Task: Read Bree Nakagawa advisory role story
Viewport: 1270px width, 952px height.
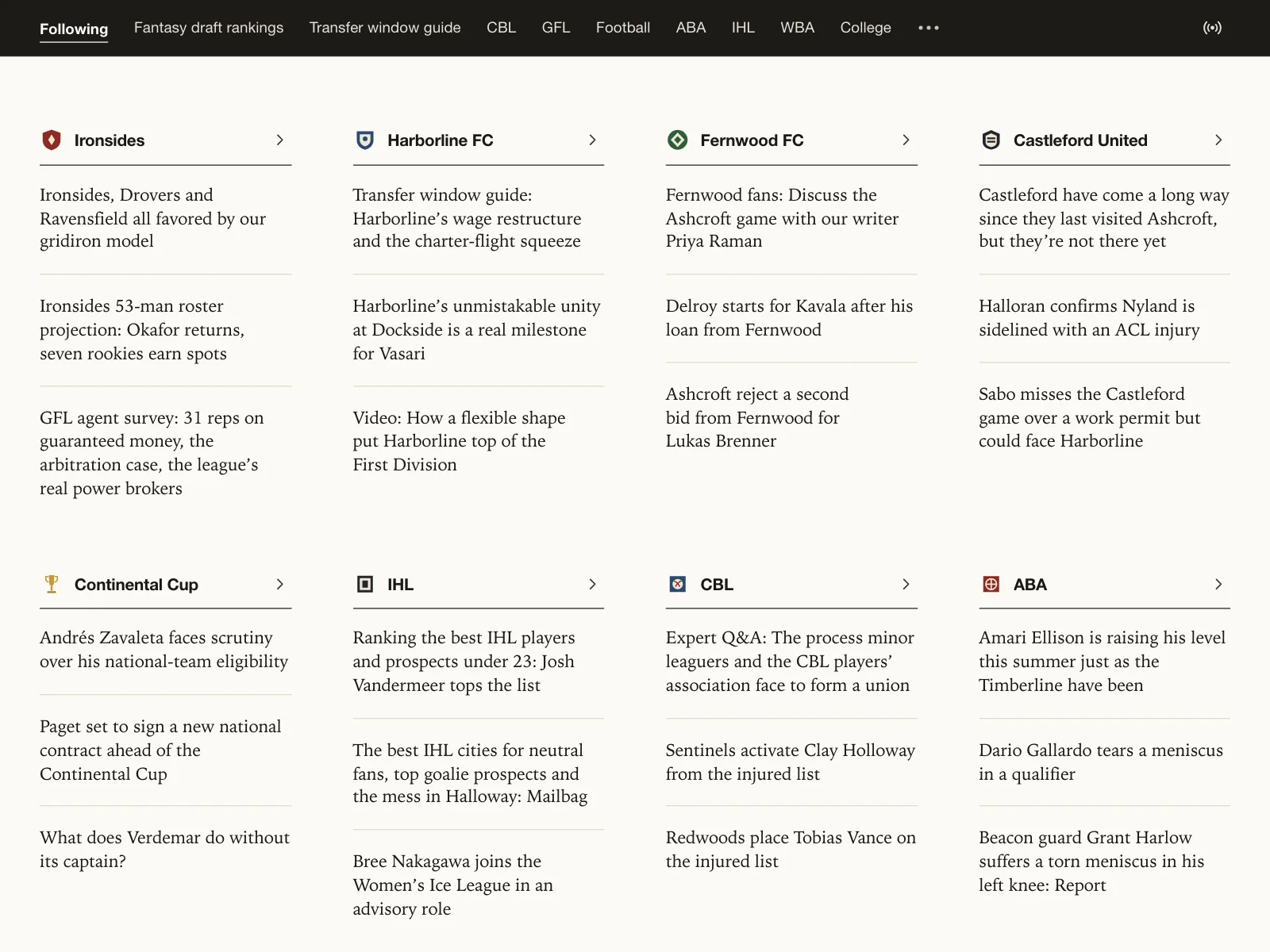Action: 452,885
